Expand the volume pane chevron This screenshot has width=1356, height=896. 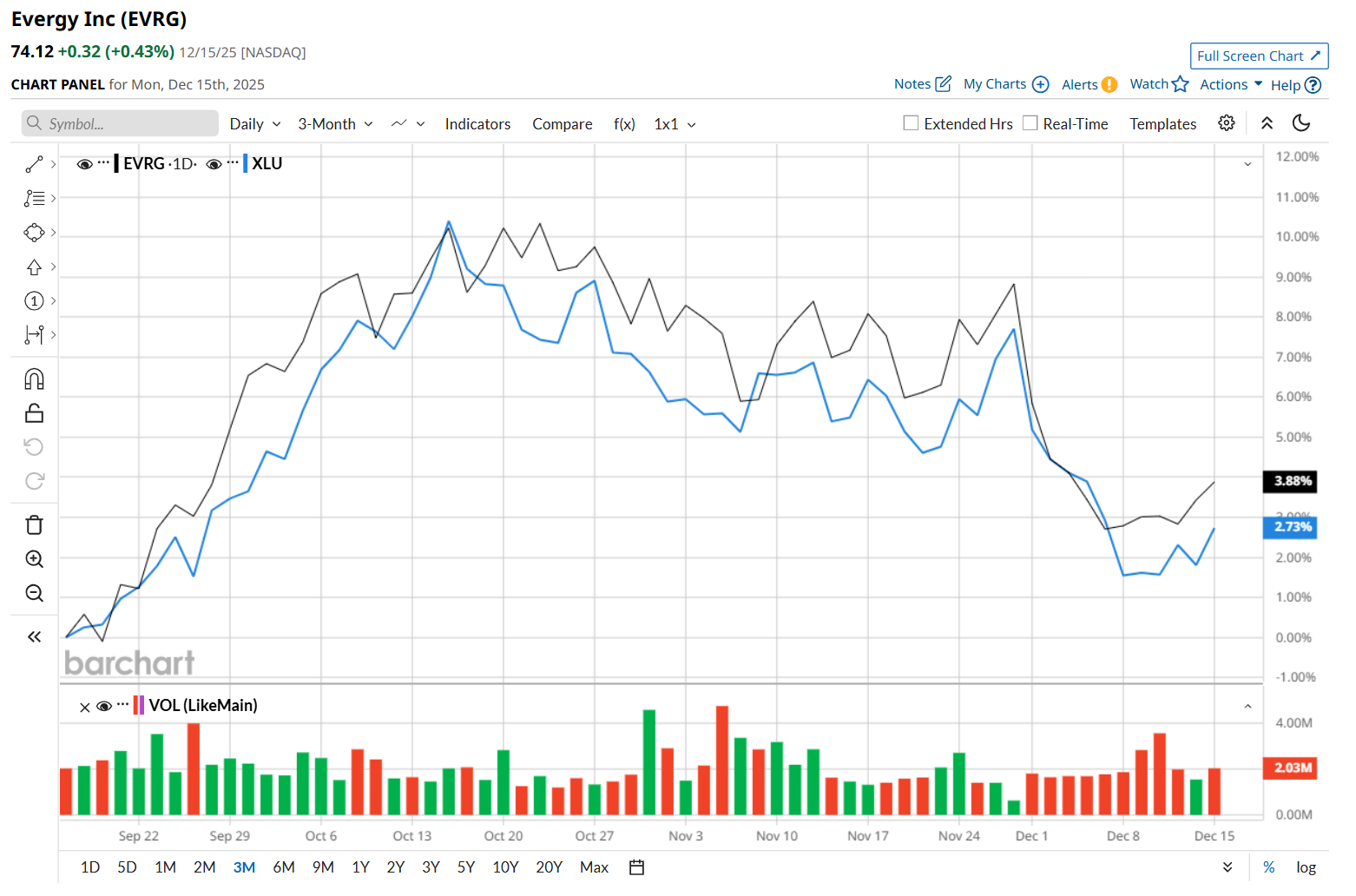(x=1247, y=707)
